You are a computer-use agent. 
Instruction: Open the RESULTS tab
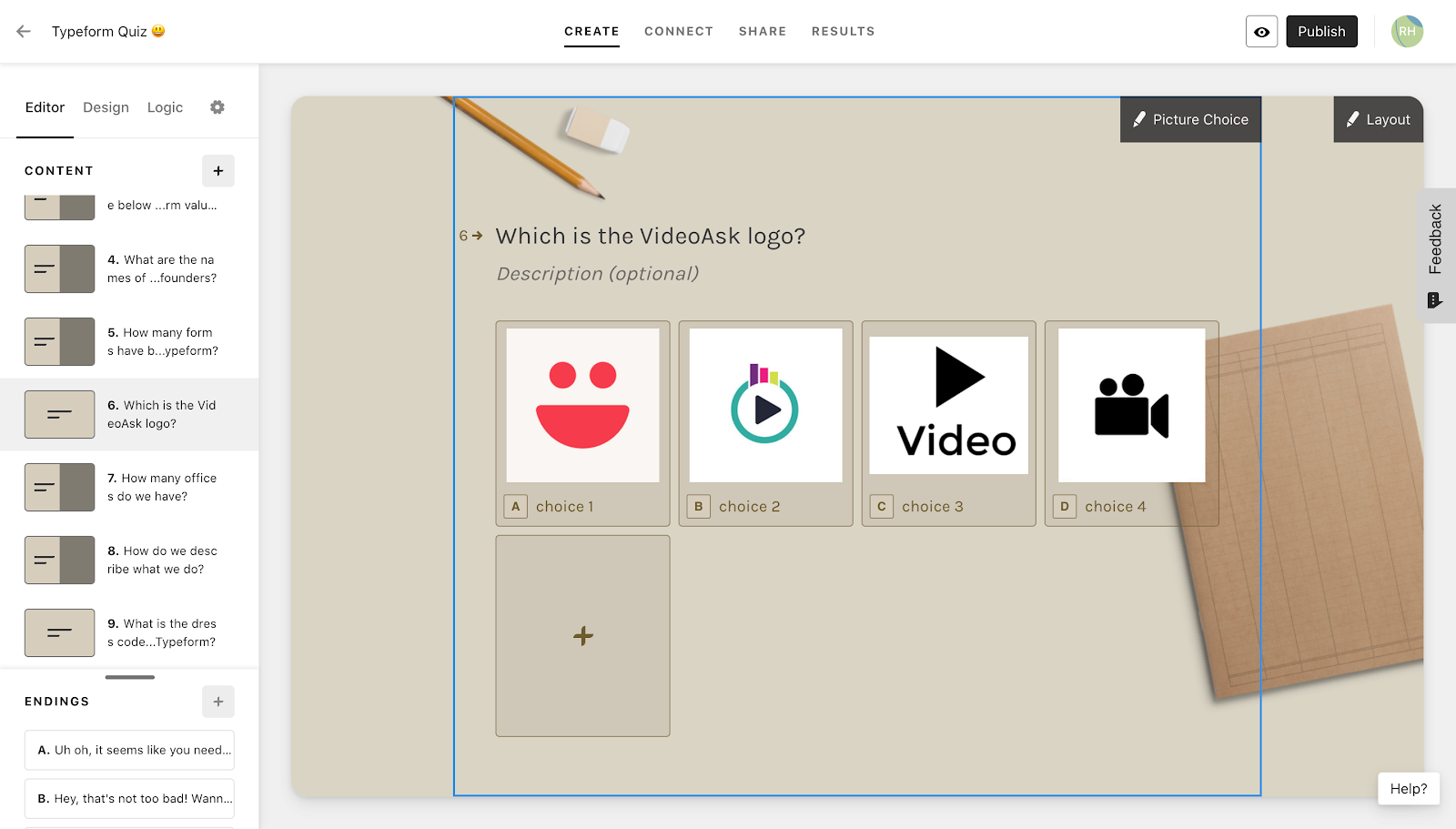click(844, 32)
